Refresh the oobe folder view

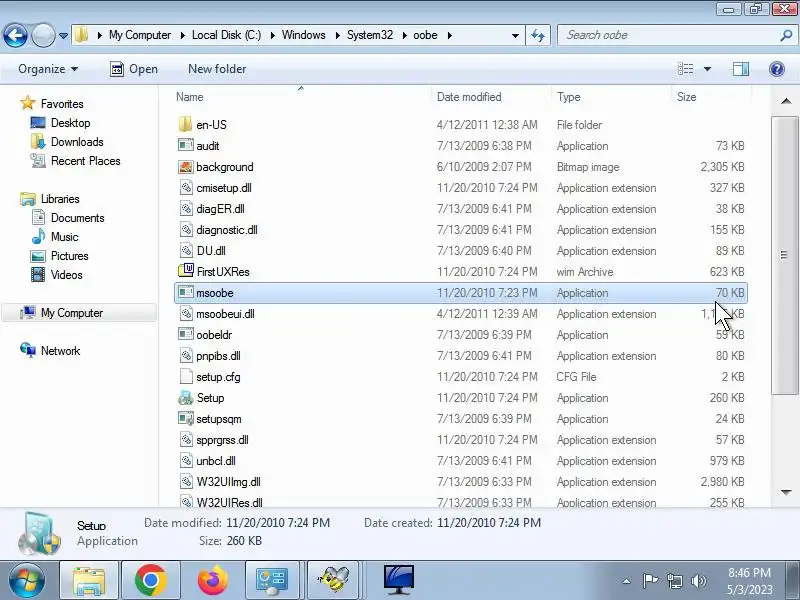(538, 35)
